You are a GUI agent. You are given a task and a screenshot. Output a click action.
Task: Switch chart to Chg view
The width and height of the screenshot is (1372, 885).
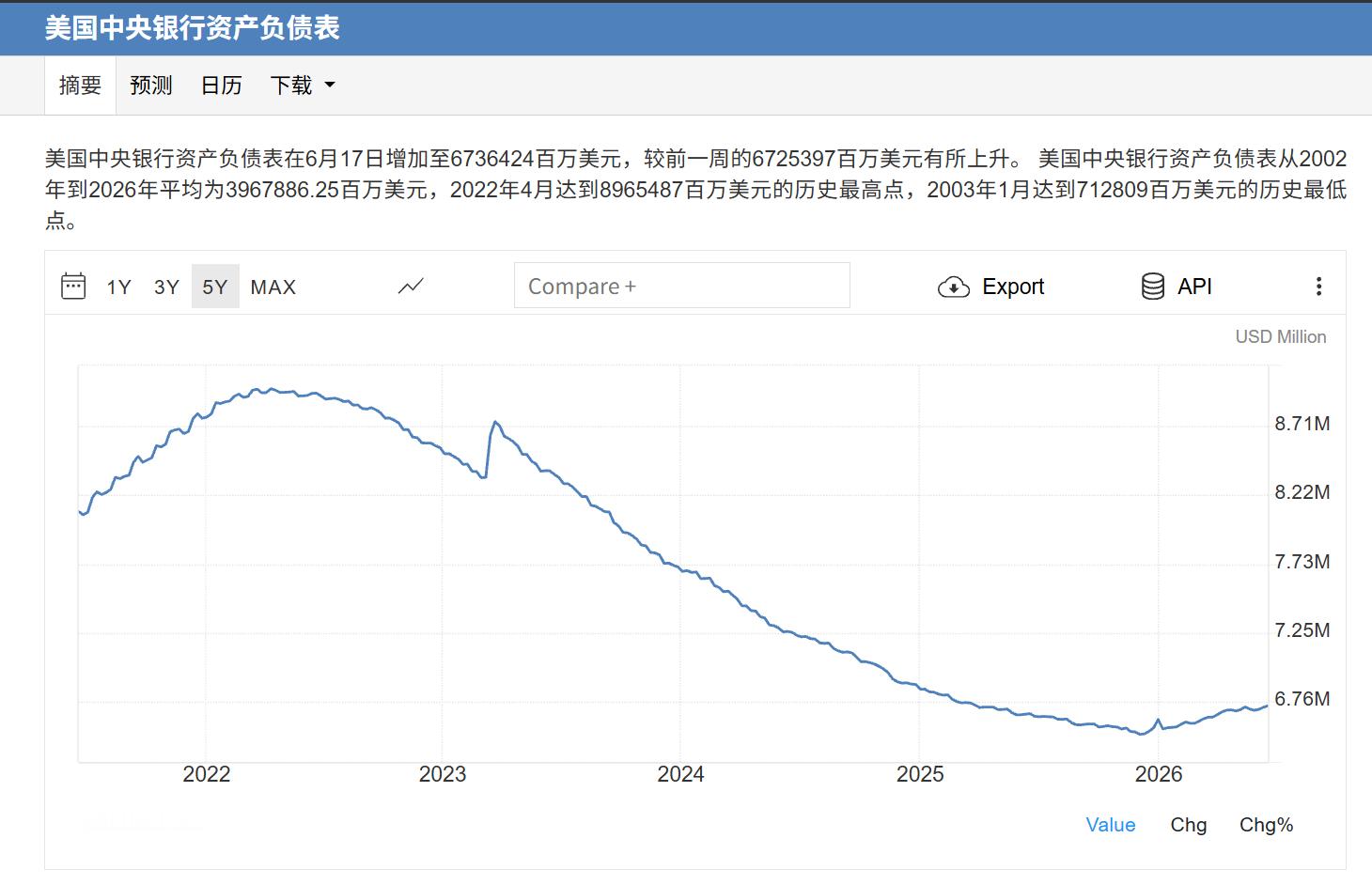click(1189, 825)
